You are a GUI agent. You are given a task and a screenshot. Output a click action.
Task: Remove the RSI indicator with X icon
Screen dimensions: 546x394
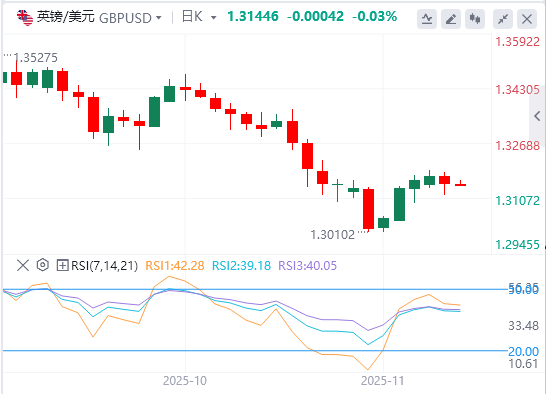(23, 265)
